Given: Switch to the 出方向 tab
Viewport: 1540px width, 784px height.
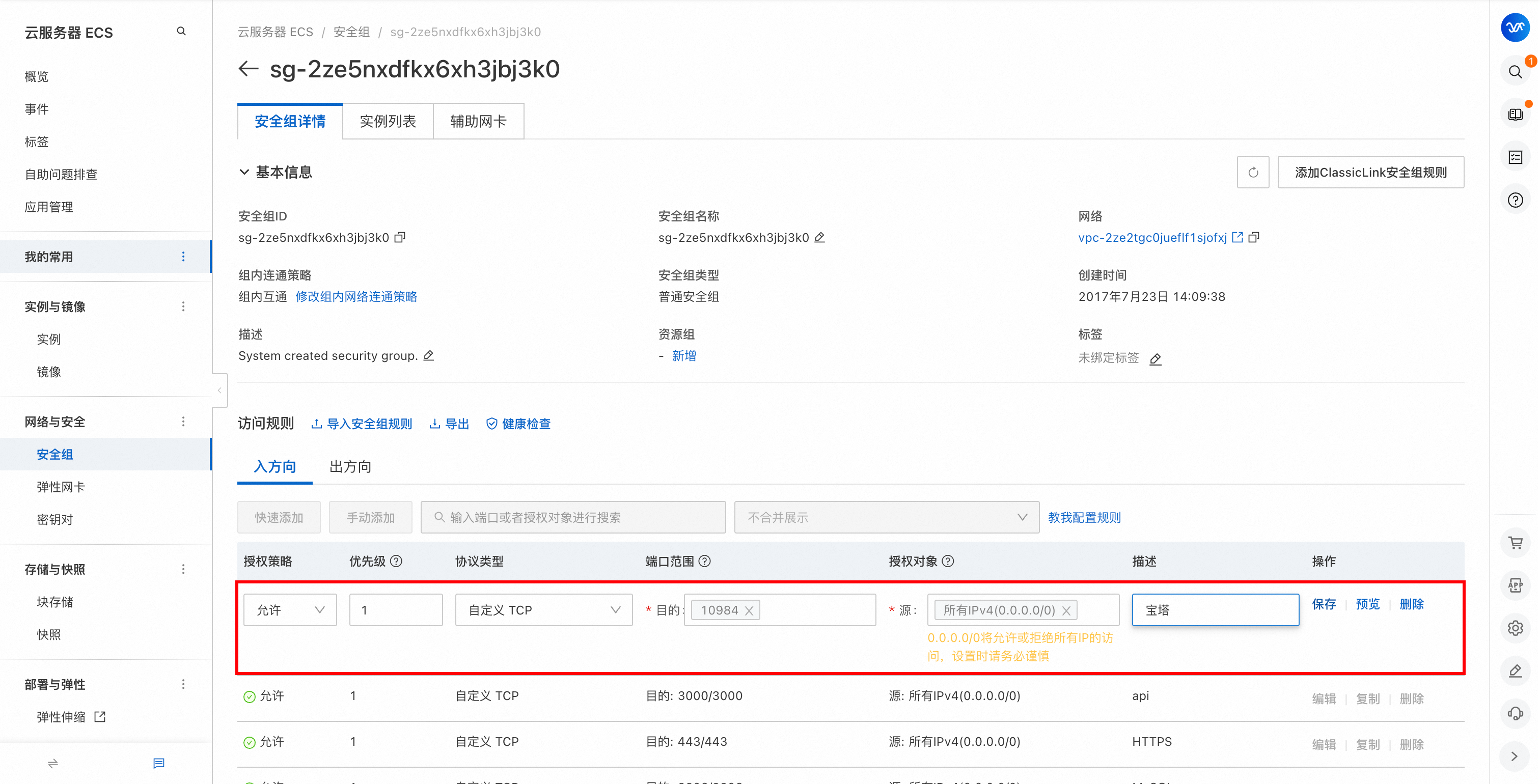Looking at the screenshot, I should click(x=350, y=466).
